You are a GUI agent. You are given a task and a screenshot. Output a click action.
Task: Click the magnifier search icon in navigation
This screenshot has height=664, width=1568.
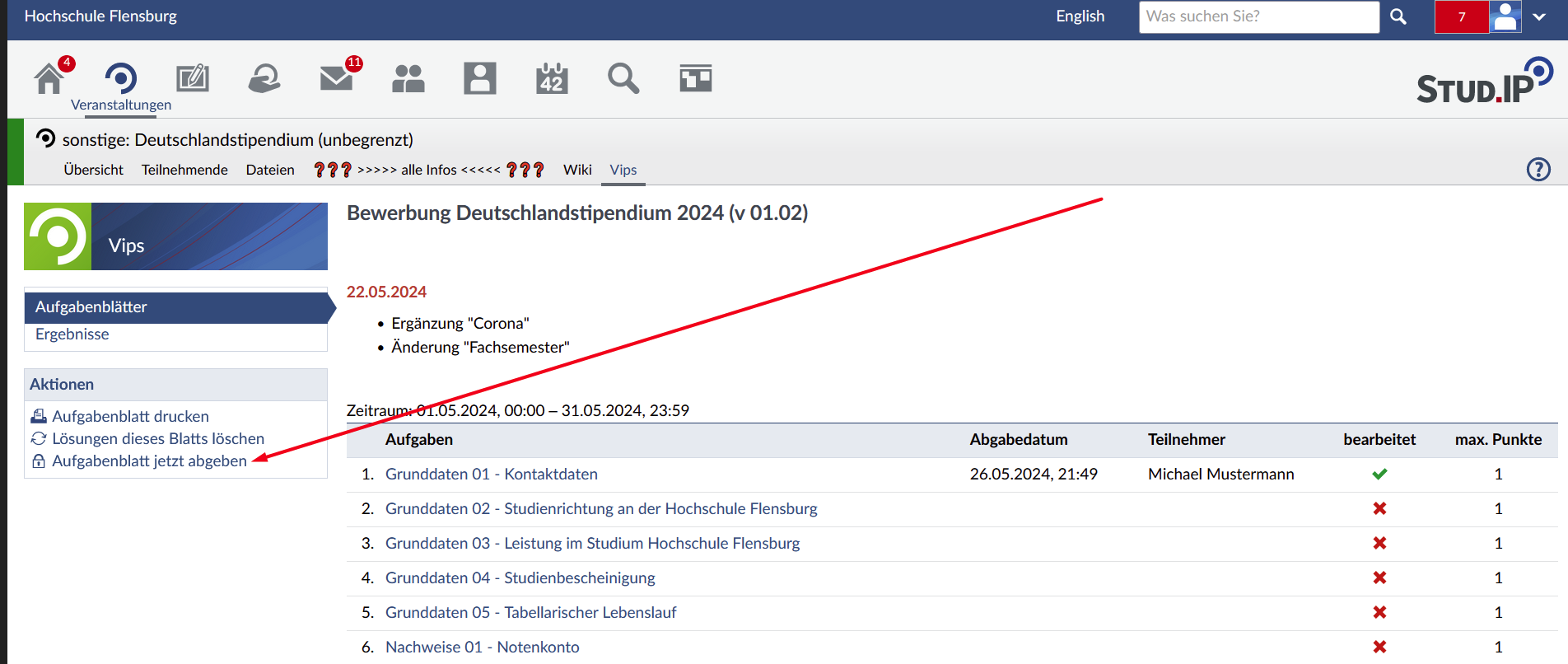pyautogui.click(x=623, y=79)
